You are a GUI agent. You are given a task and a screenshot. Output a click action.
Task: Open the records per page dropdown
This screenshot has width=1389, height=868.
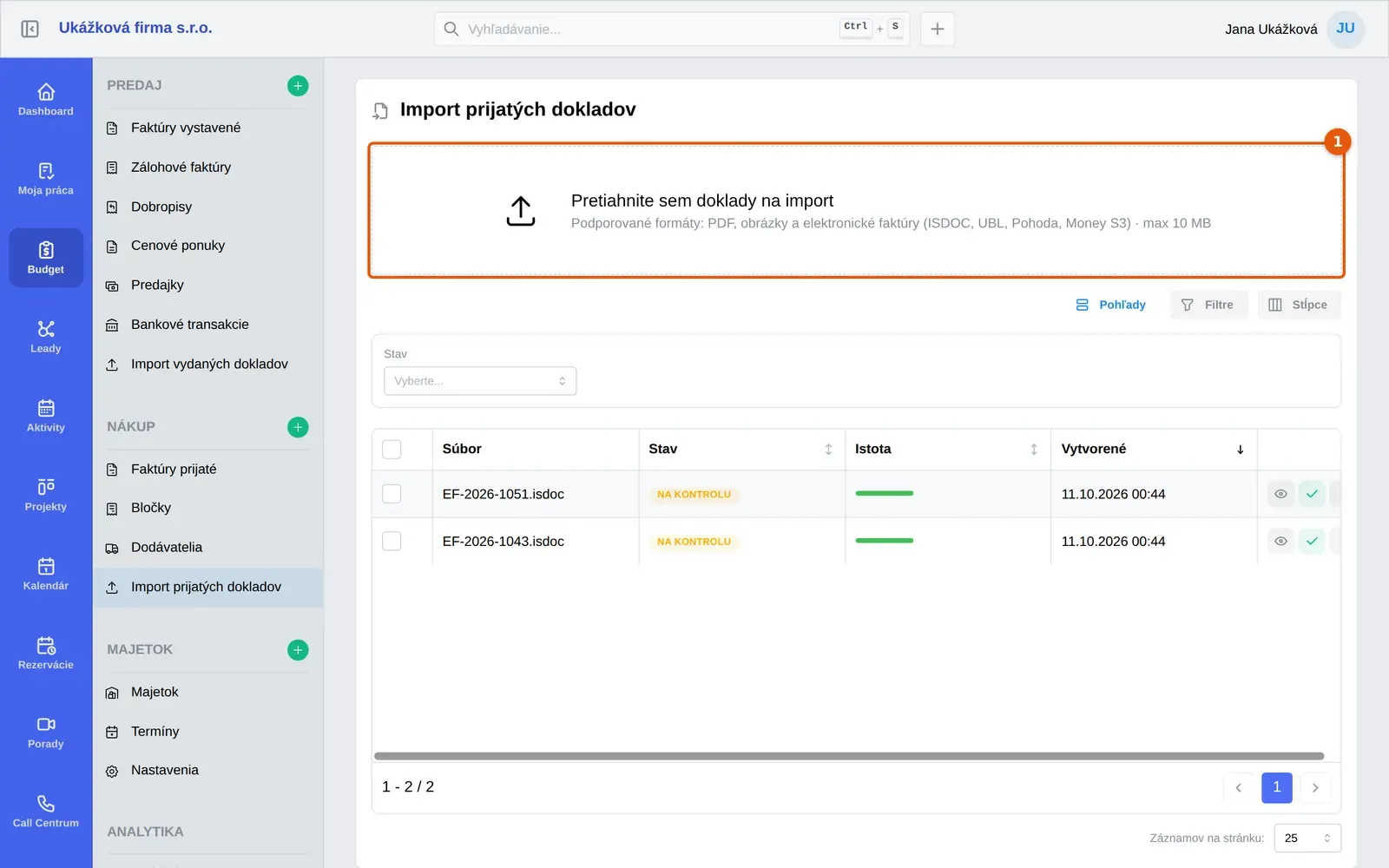(1307, 838)
